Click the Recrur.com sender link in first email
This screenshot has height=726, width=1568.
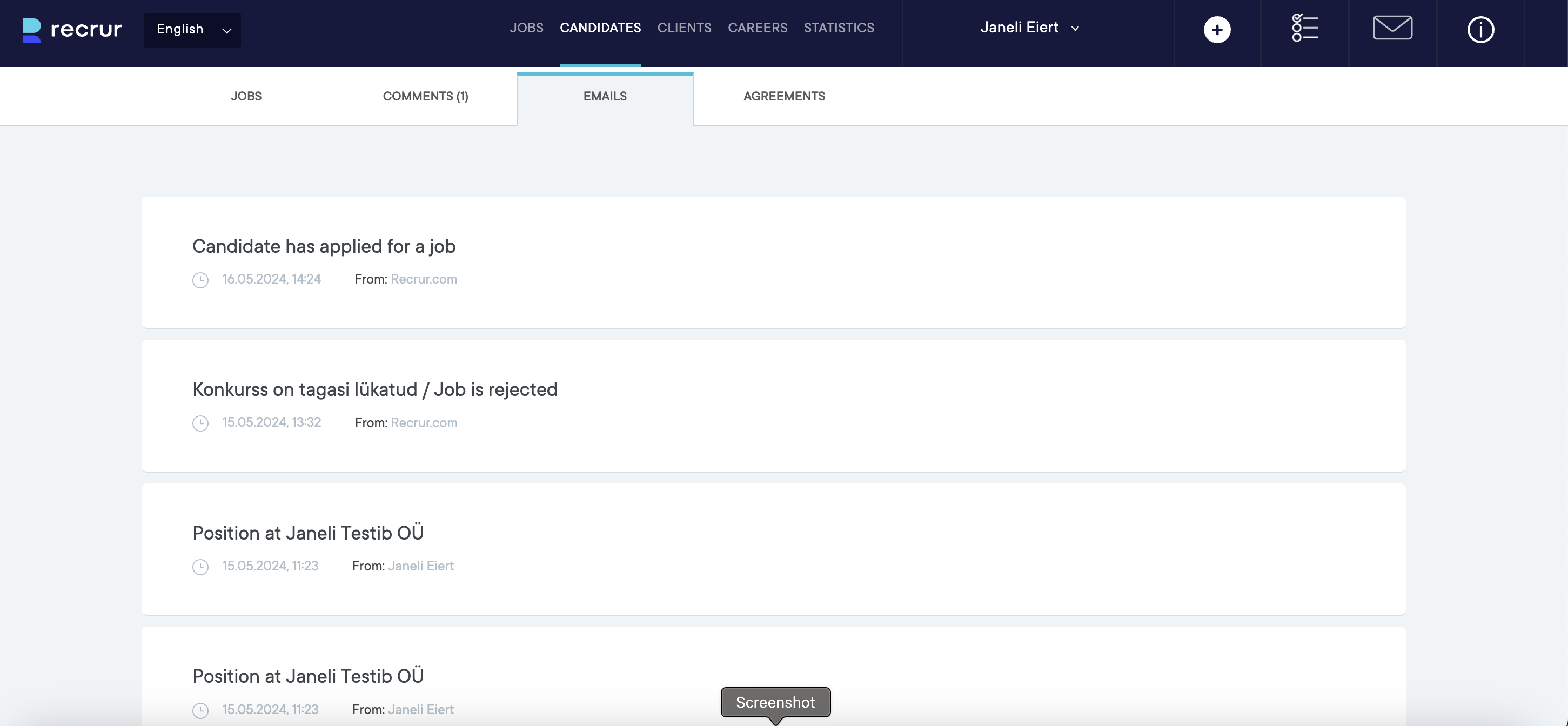(424, 279)
